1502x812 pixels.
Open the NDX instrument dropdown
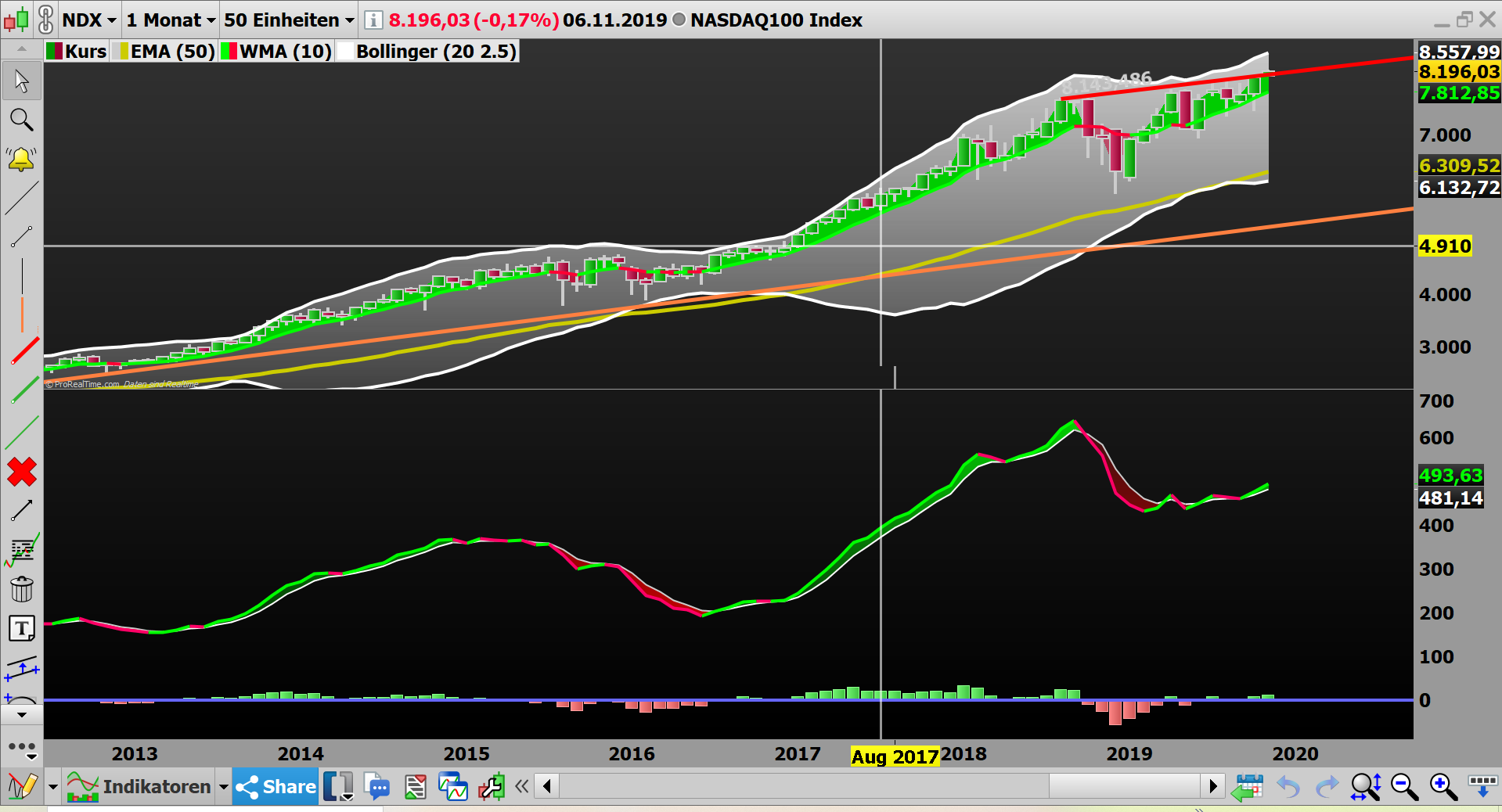click(x=88, y=20)
